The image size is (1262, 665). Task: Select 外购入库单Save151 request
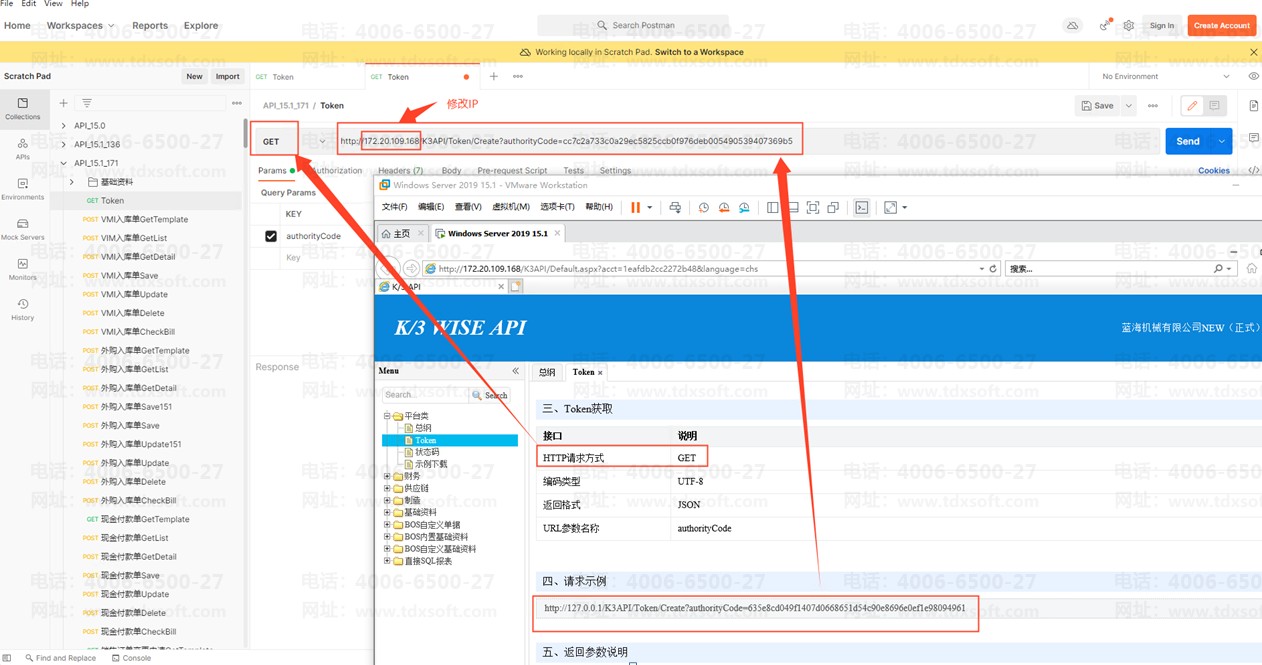(136, 407)
